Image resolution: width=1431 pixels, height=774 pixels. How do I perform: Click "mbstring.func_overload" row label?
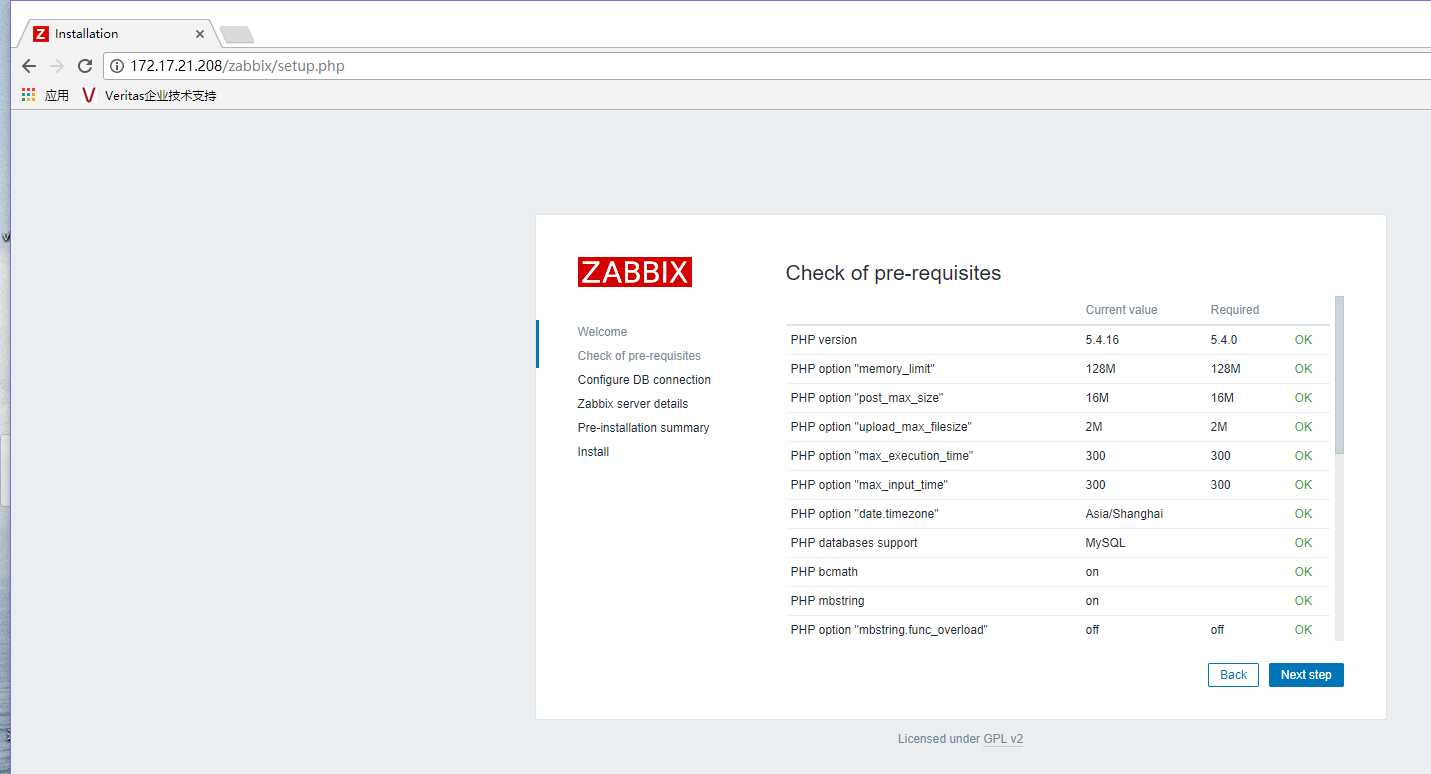889,630
